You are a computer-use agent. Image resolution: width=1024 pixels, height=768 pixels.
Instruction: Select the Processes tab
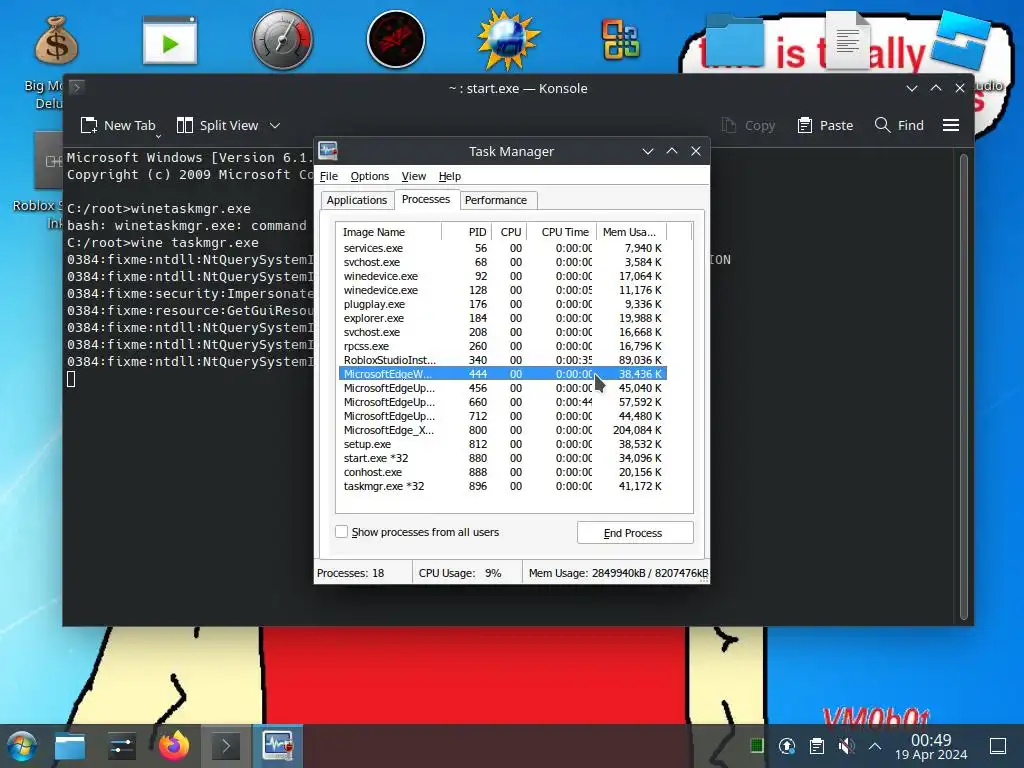426,199
